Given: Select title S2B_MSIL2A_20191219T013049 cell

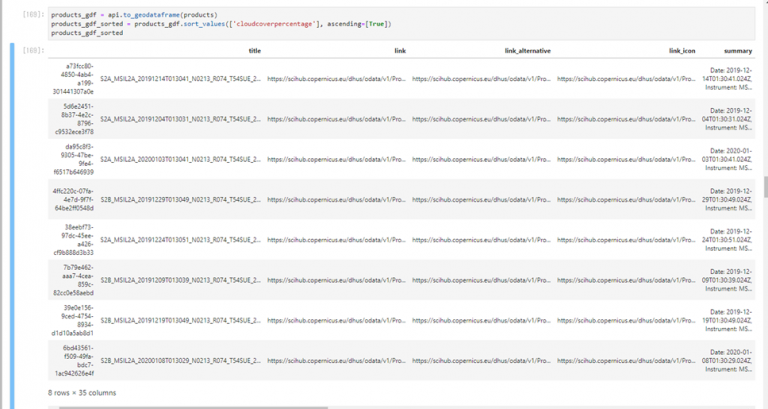Looking at the screenshot, I should point(180,320).
